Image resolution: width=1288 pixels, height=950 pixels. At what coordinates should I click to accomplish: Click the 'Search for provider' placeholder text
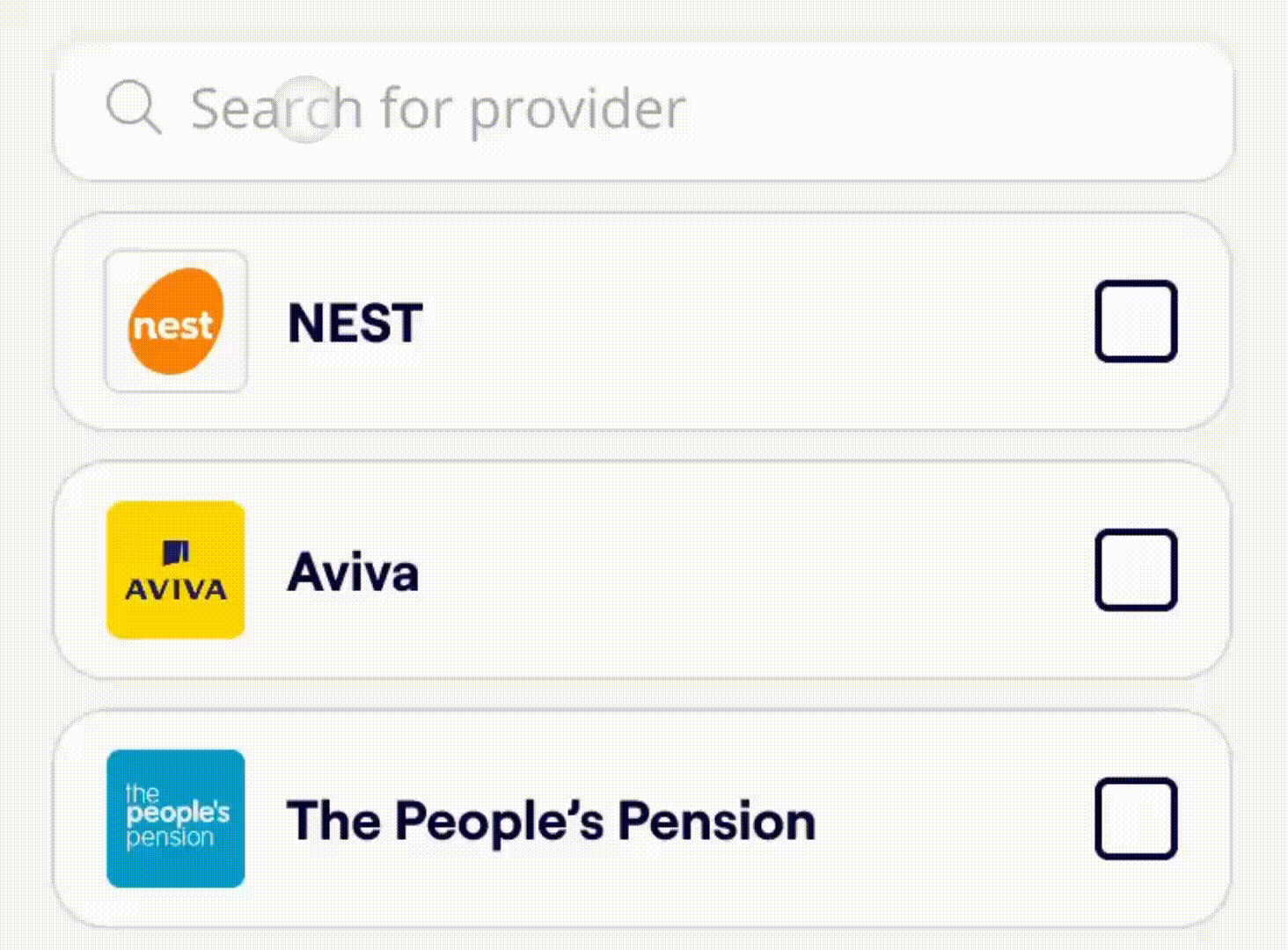(437, 109)
